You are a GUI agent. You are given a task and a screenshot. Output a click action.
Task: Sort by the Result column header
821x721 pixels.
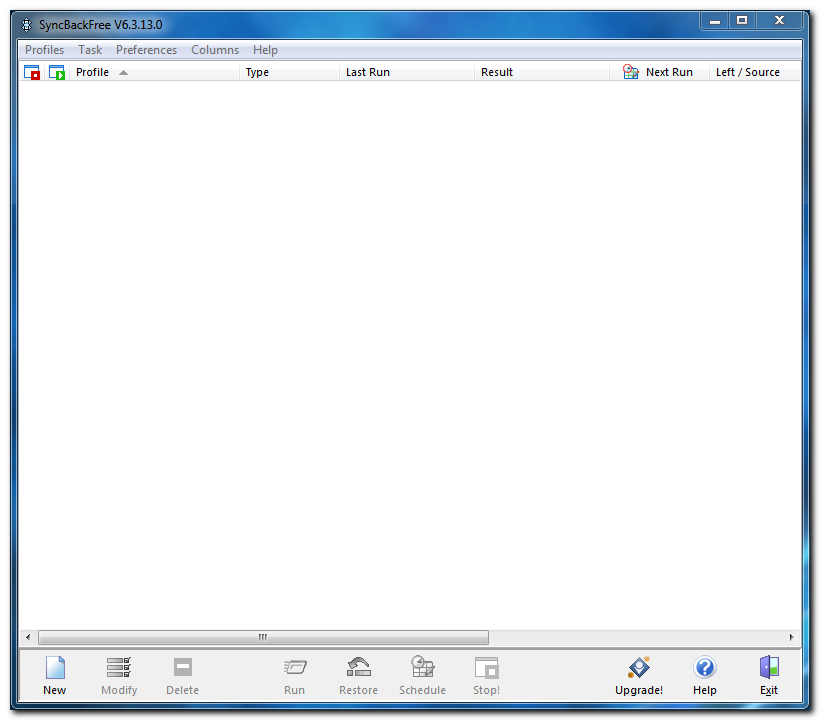pyautogui.click(x=542, y=72)
